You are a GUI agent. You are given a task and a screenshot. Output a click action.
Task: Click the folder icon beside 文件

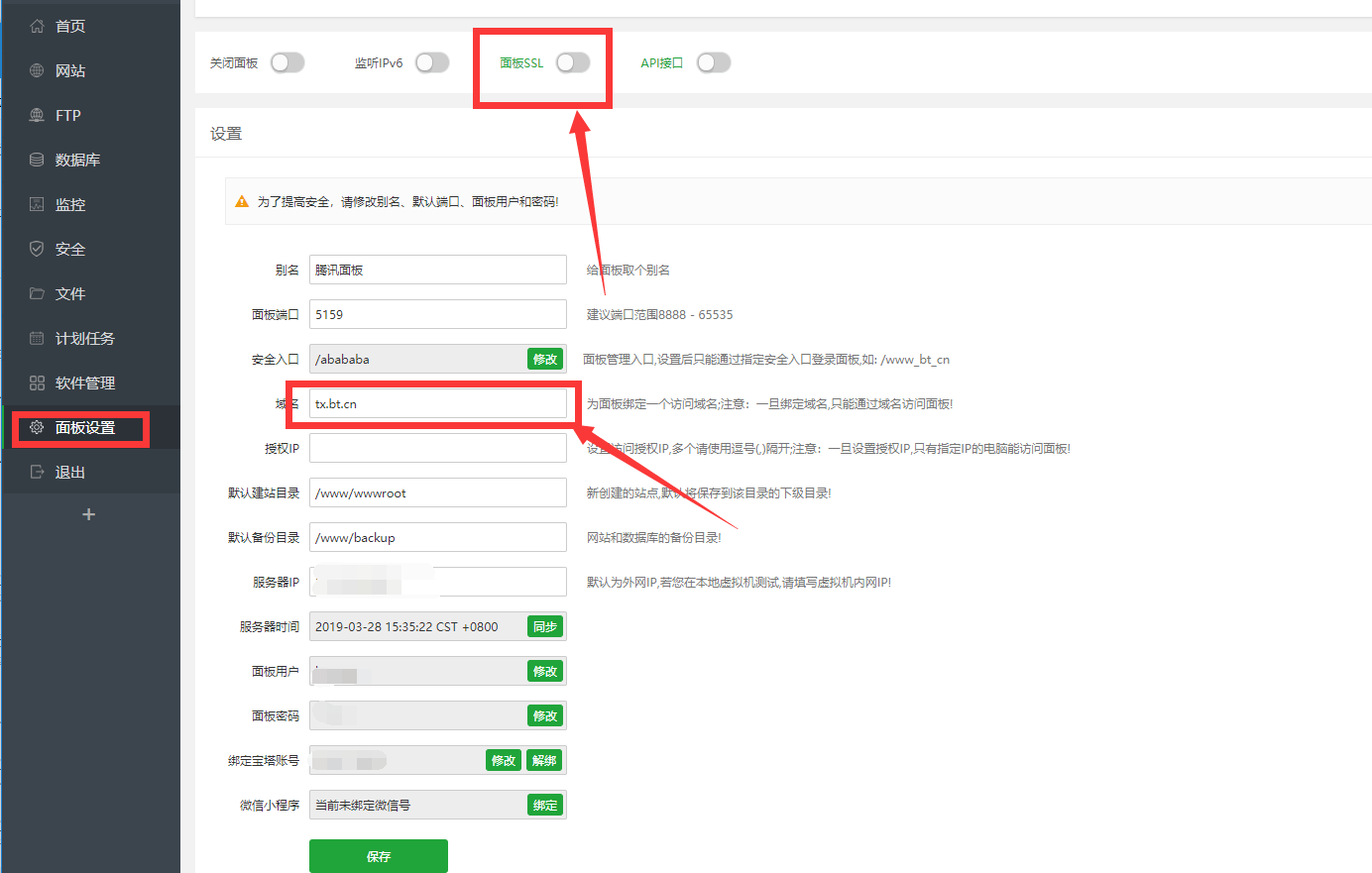[37, 293]
